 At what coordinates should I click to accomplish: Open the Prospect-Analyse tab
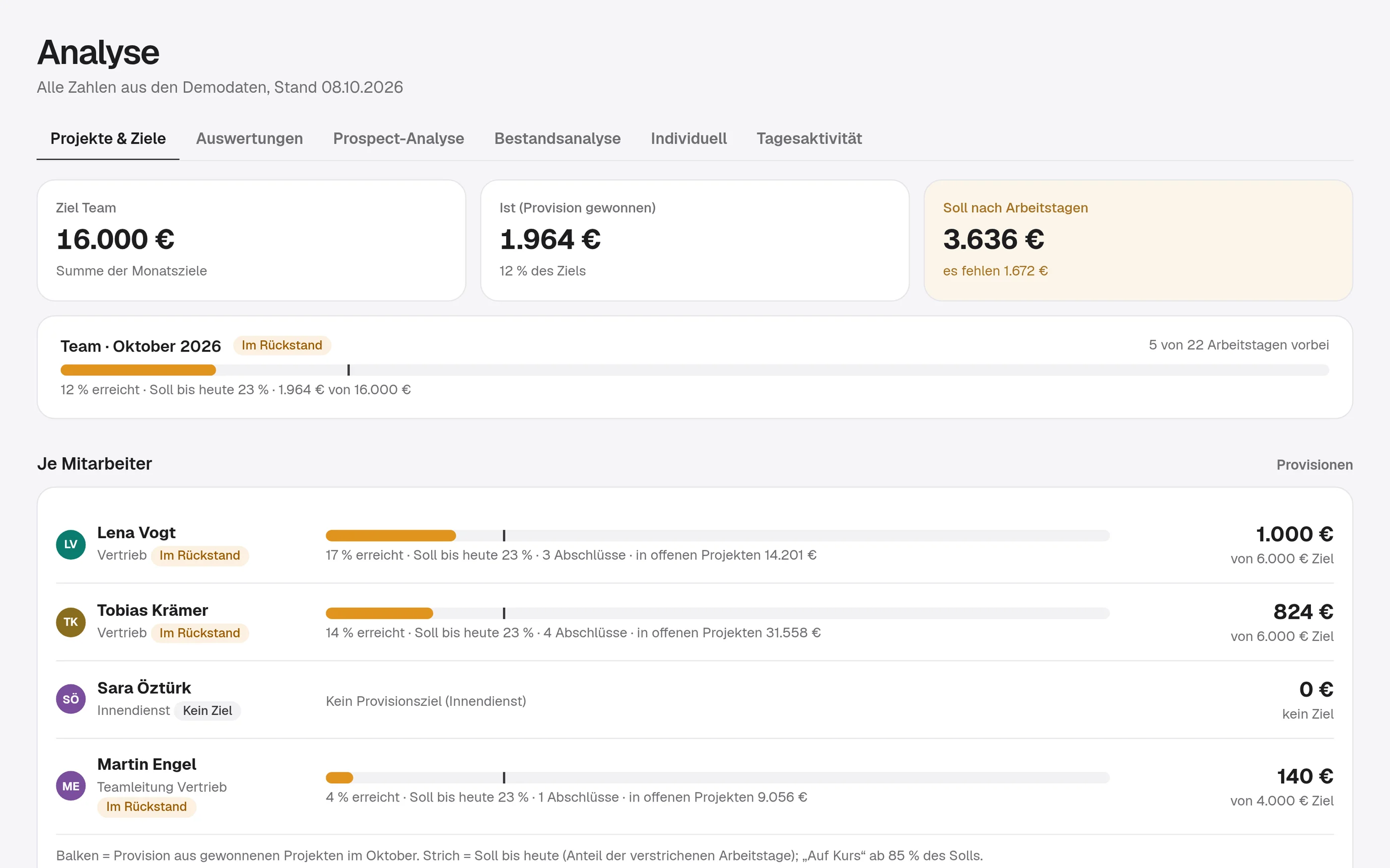(398, 138)
